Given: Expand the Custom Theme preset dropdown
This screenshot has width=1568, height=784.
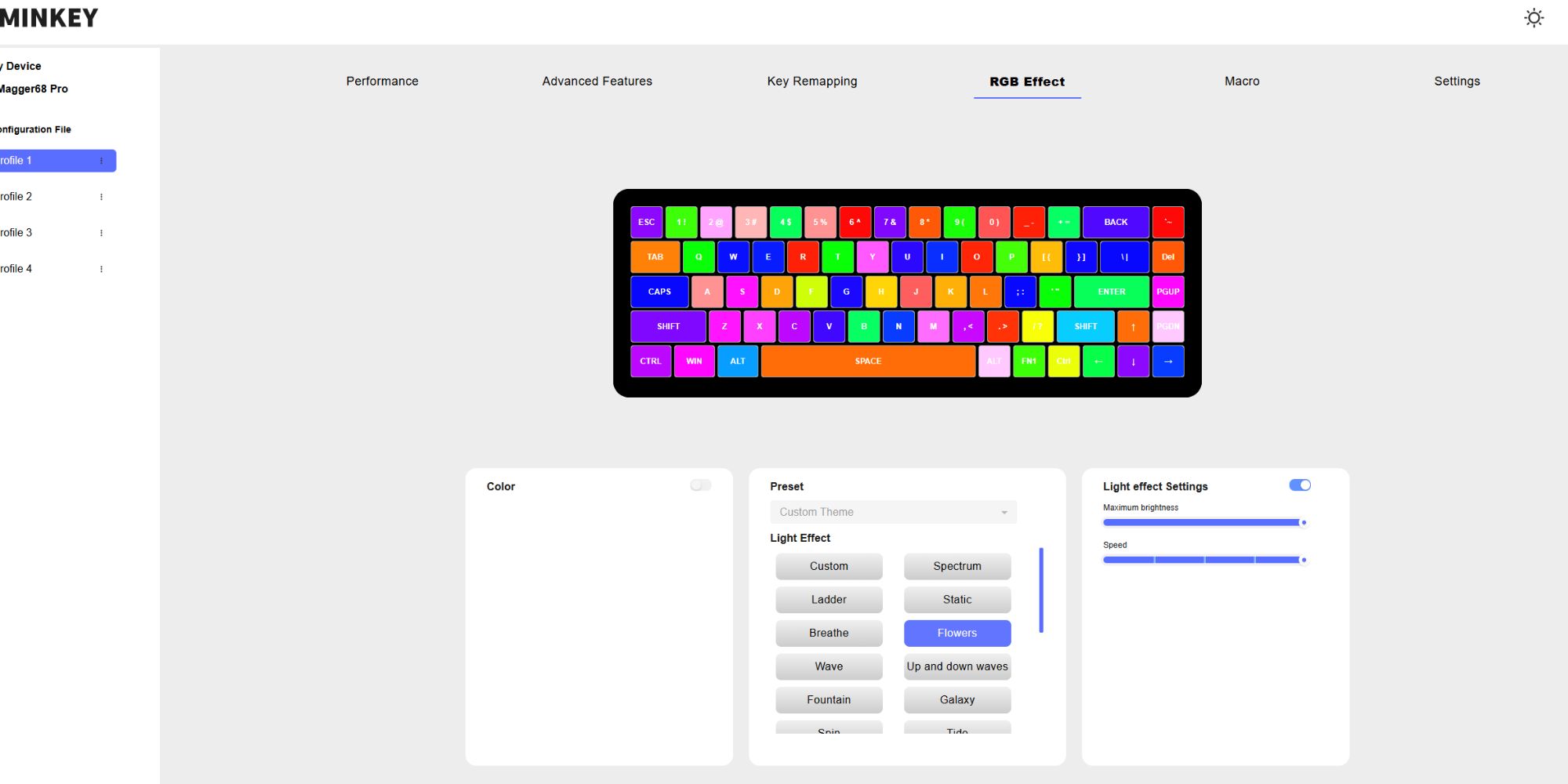Looking at the screenshot, I should [x=893, y=512].
